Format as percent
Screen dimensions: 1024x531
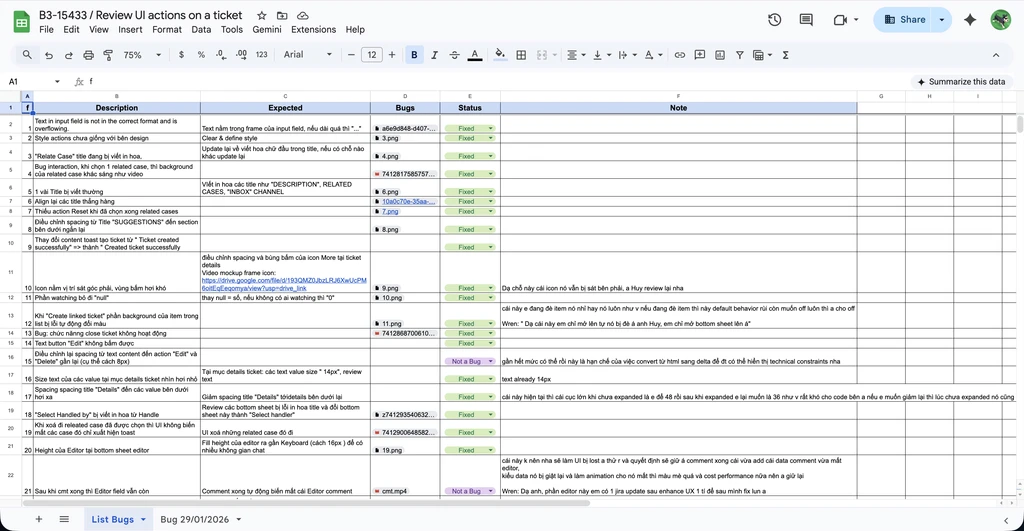coord(201,55)
